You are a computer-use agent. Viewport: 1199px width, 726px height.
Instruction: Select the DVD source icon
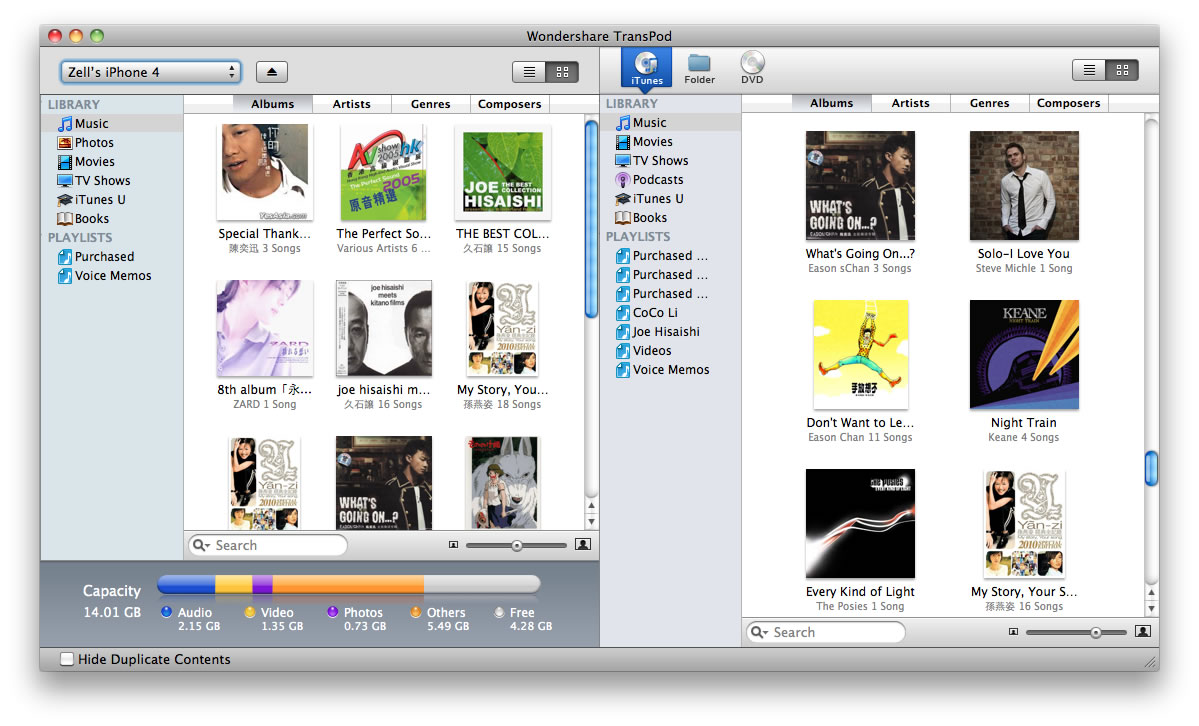tap(752, 67)
